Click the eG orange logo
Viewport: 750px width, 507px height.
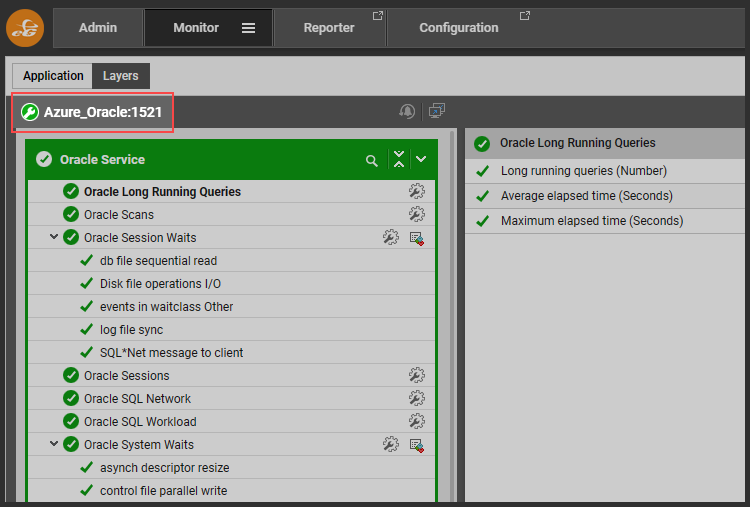tap(25, 28)
